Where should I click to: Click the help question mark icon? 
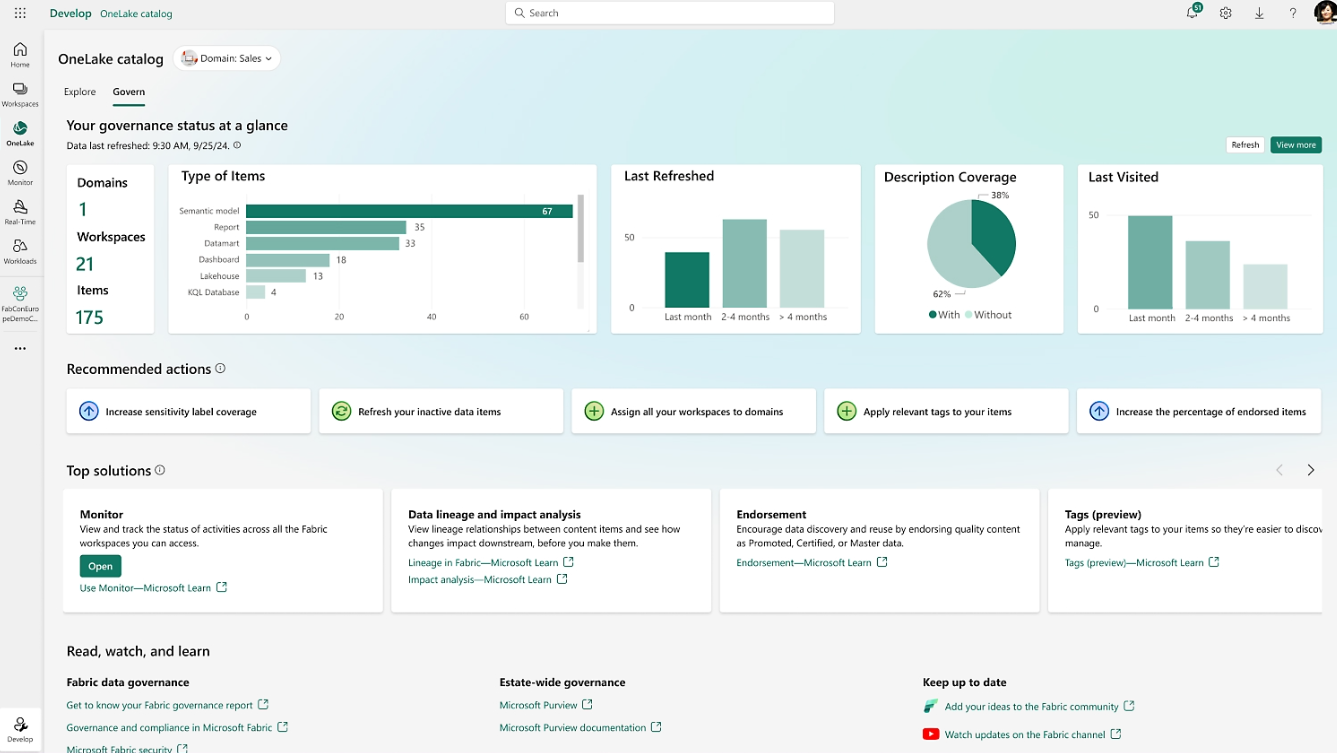click(1292, 13)
